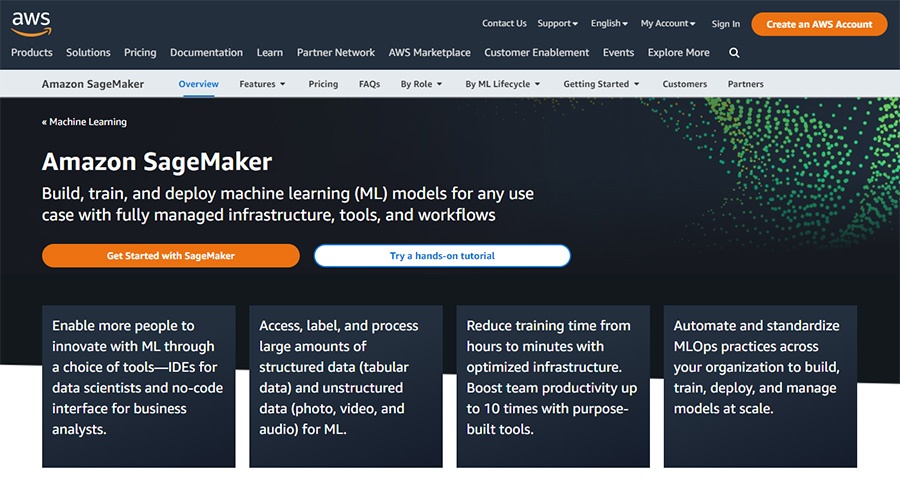Screen dimensions: 900x483
Task: Expand the Features submenu
Action: point(262,84)
